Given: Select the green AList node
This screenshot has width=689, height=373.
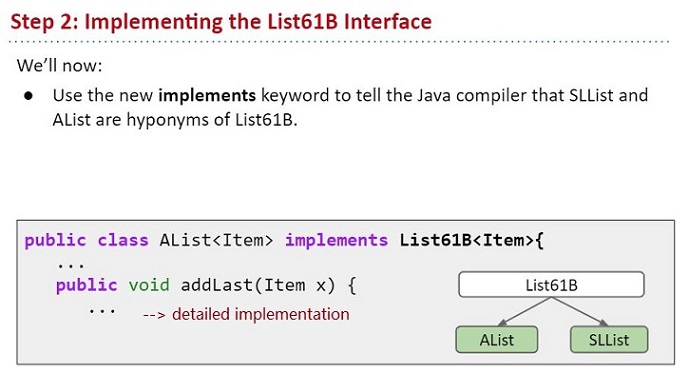Looking at the screenshot, I should [x=497, y=340].
